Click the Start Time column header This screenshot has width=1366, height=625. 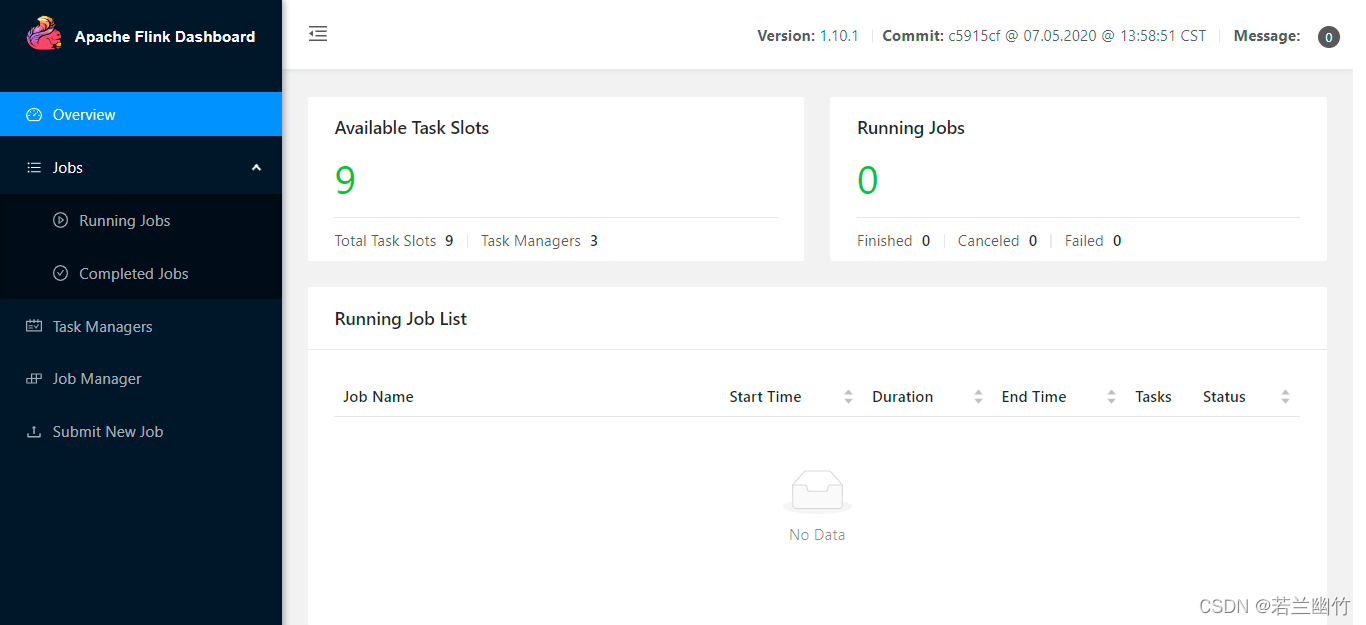[765, 397]
